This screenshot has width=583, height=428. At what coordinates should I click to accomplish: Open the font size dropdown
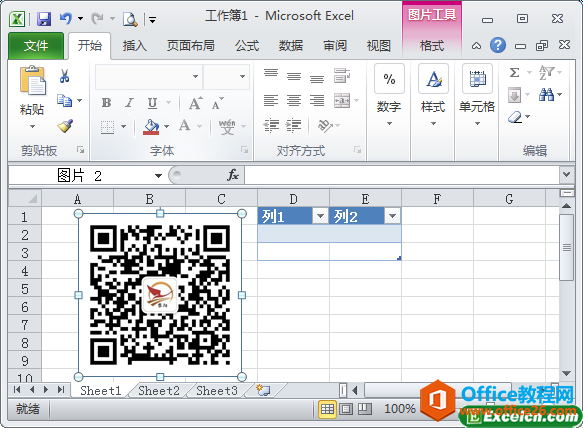coord(242,77)
